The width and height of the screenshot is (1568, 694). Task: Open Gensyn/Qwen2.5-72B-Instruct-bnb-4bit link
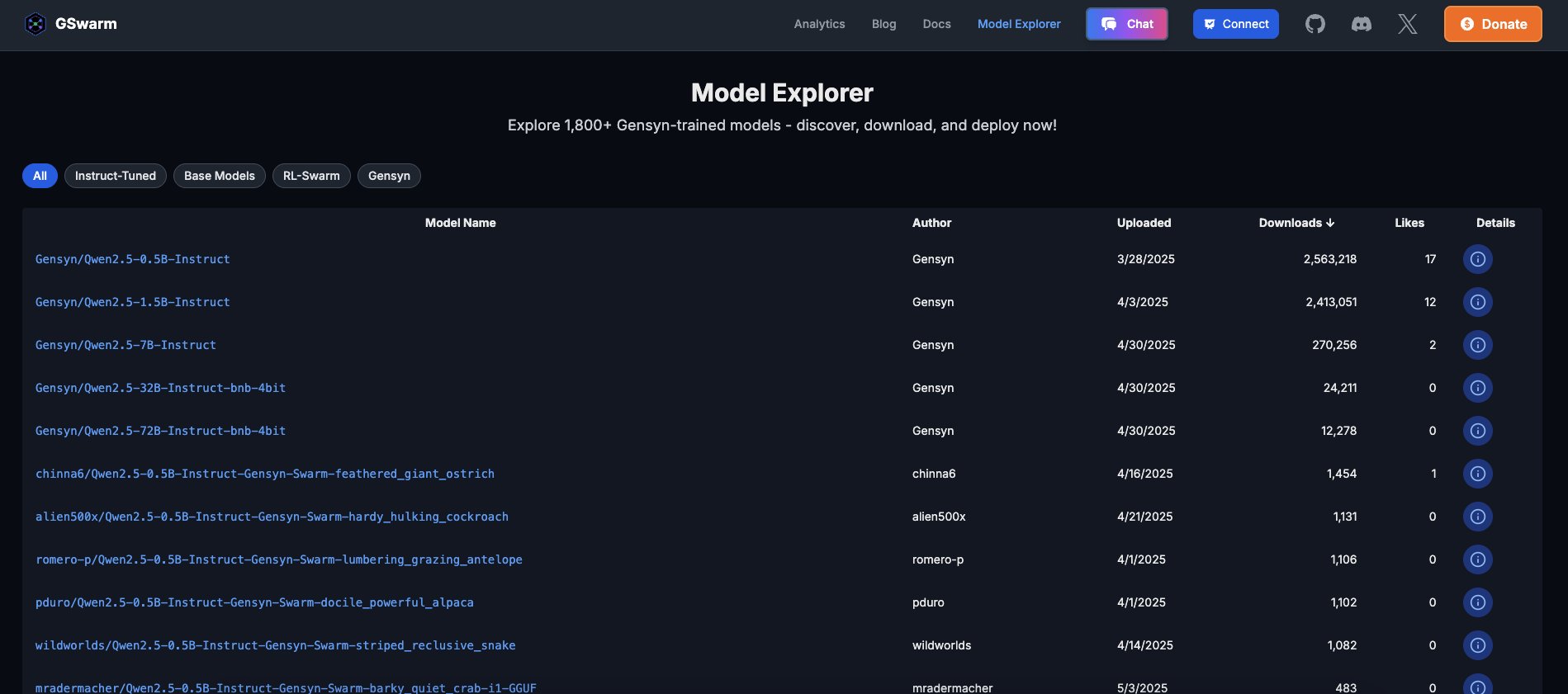click(160, 431)
